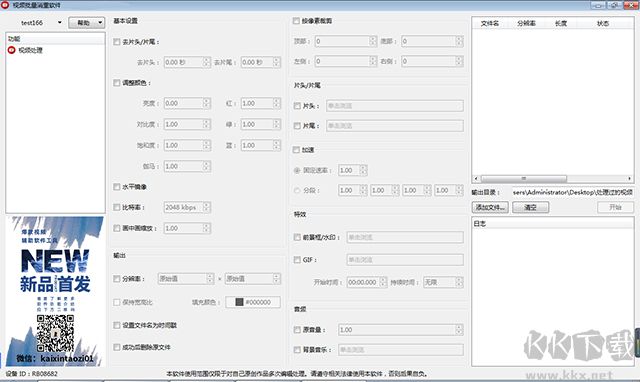This screenshot has height=382, width=640.
Task: Click the 清空 button
Action: coord(530,207)
